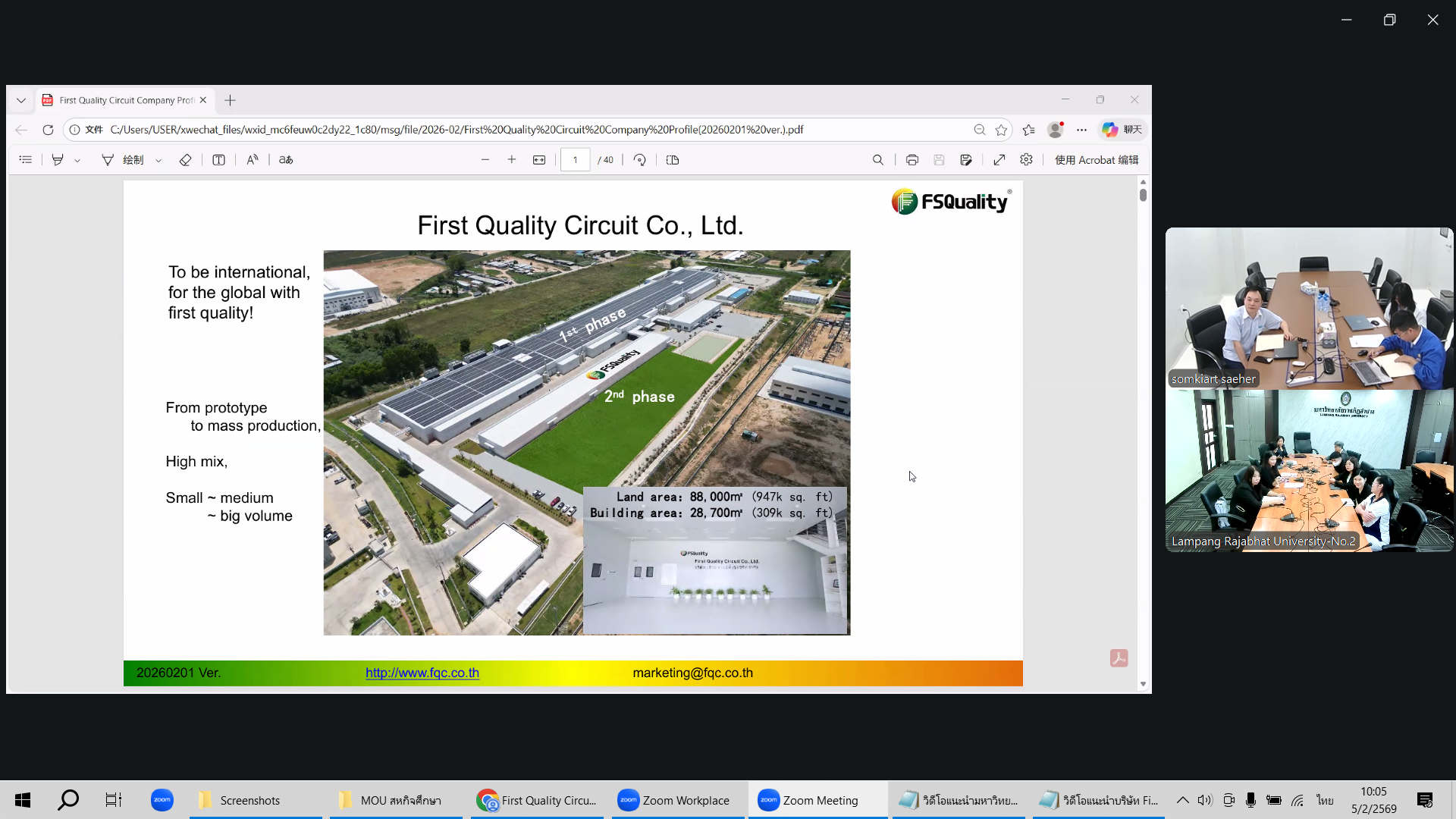Open the www.fqc.co.th link

[422, 673]
